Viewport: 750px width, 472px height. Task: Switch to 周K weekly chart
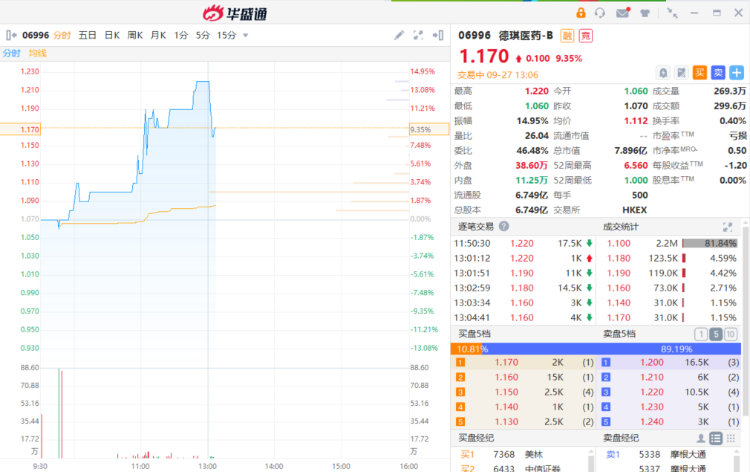[x=135, y=35]
